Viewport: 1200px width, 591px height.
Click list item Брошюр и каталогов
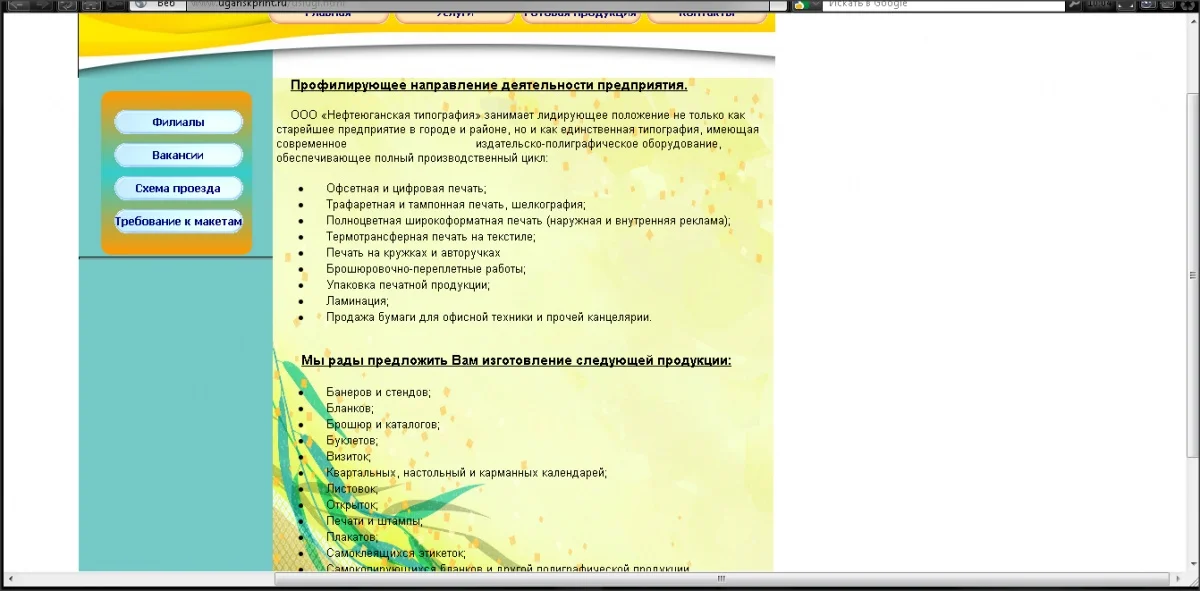coord(383,424)
